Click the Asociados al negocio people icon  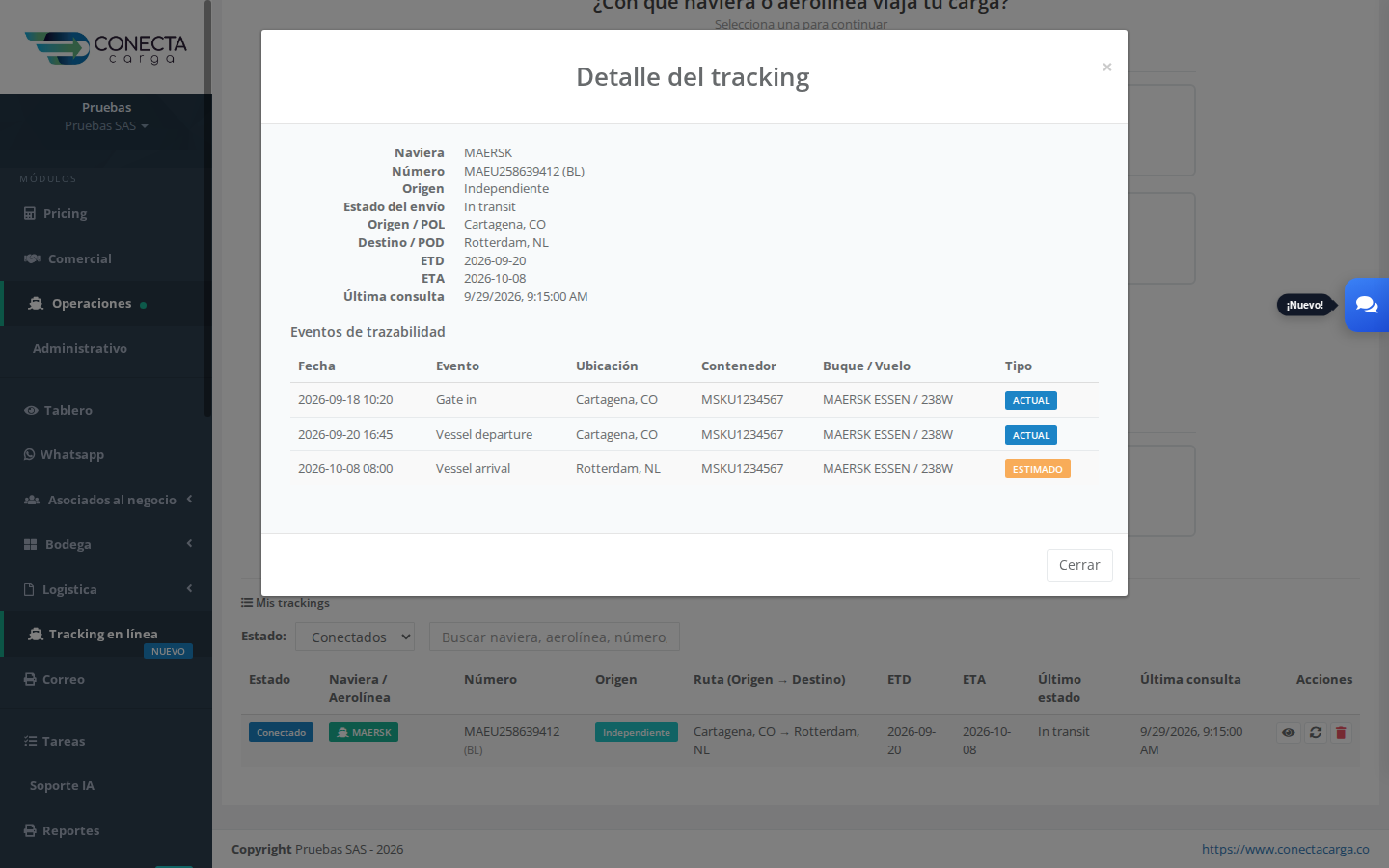click(x=32, y=500)
